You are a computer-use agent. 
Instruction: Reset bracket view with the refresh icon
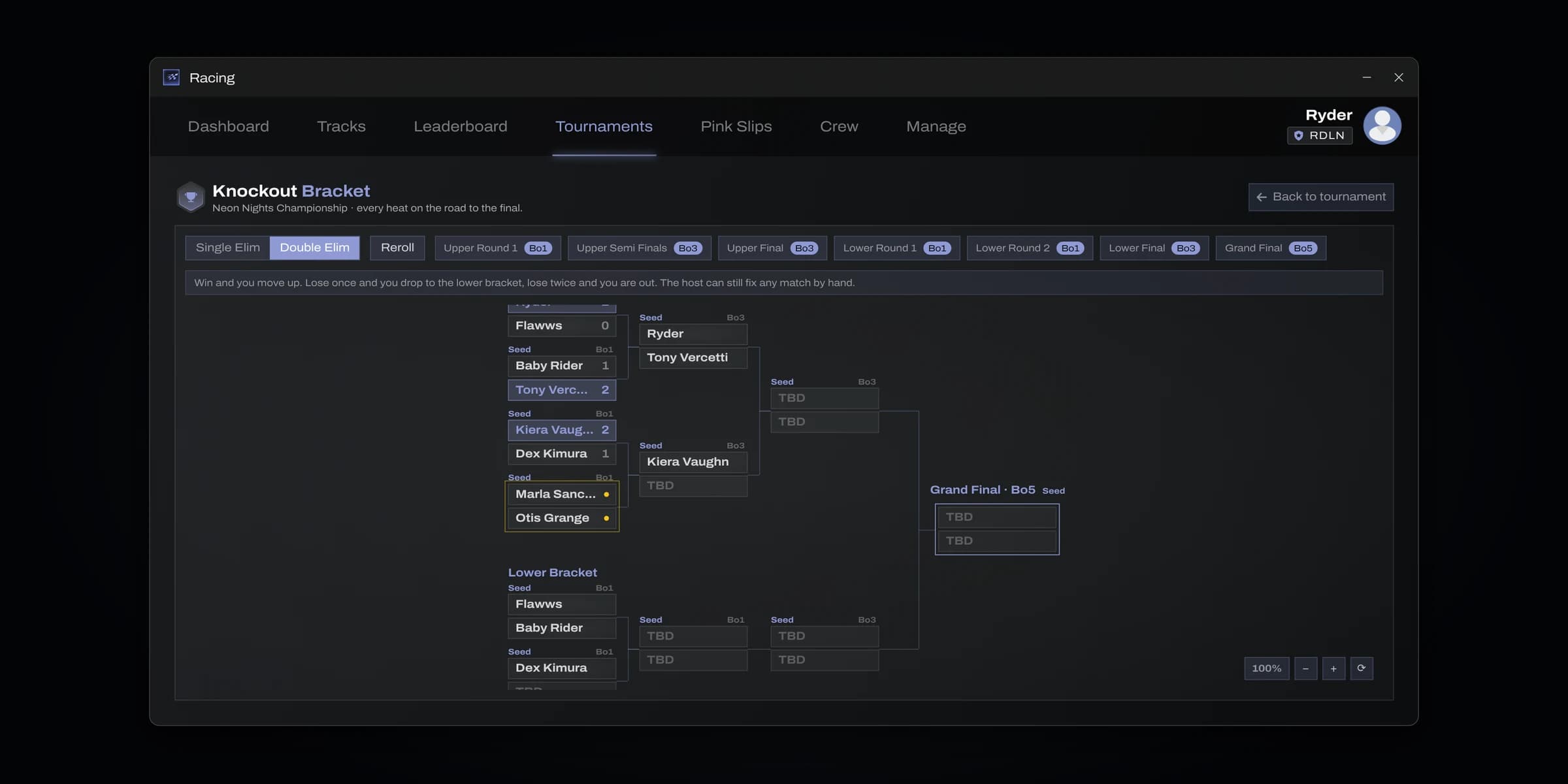coord(1362,668)
